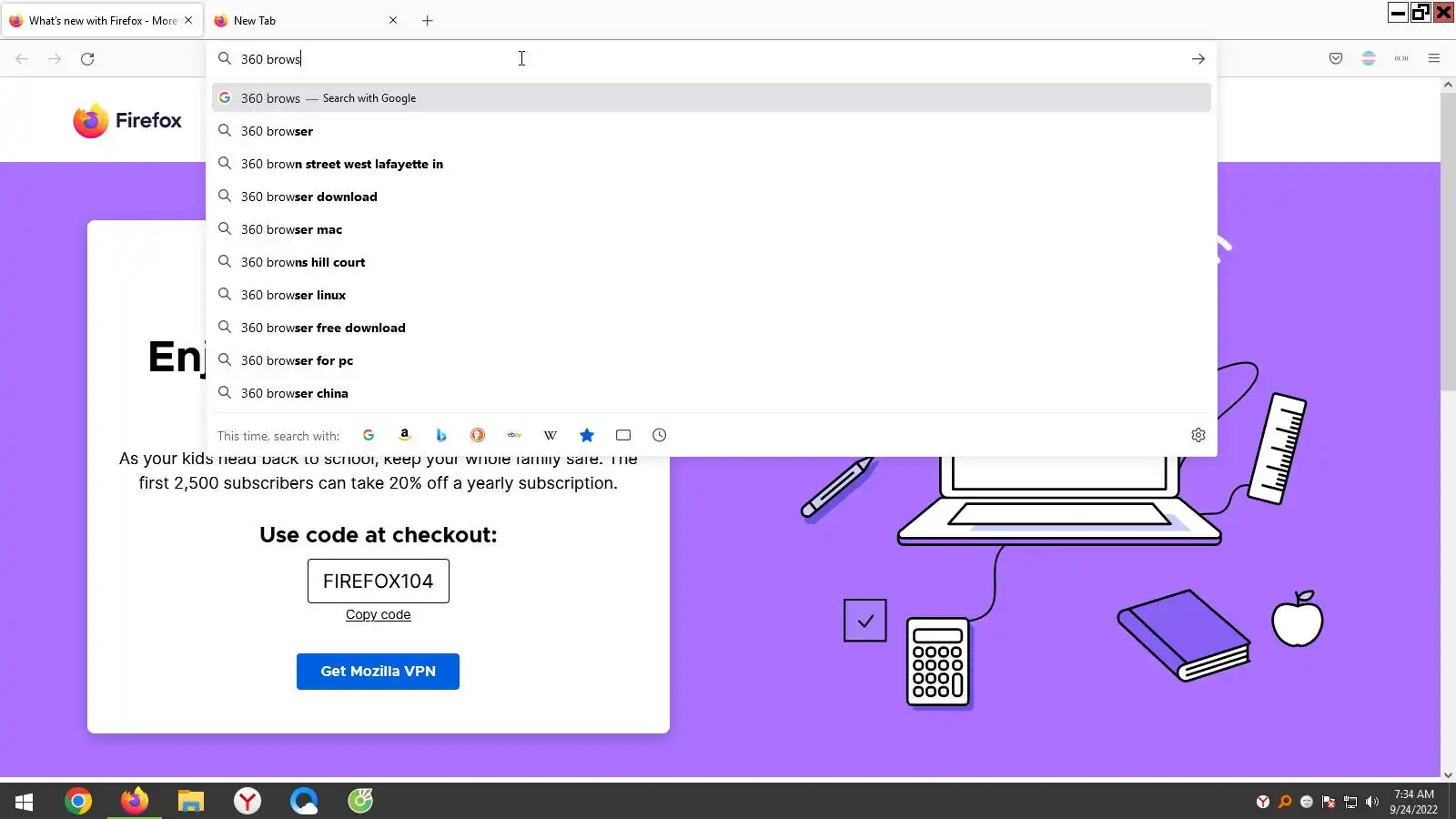Close the New Tab tab
Viewport: 1456px width, 819px height.
click(393, 20)
